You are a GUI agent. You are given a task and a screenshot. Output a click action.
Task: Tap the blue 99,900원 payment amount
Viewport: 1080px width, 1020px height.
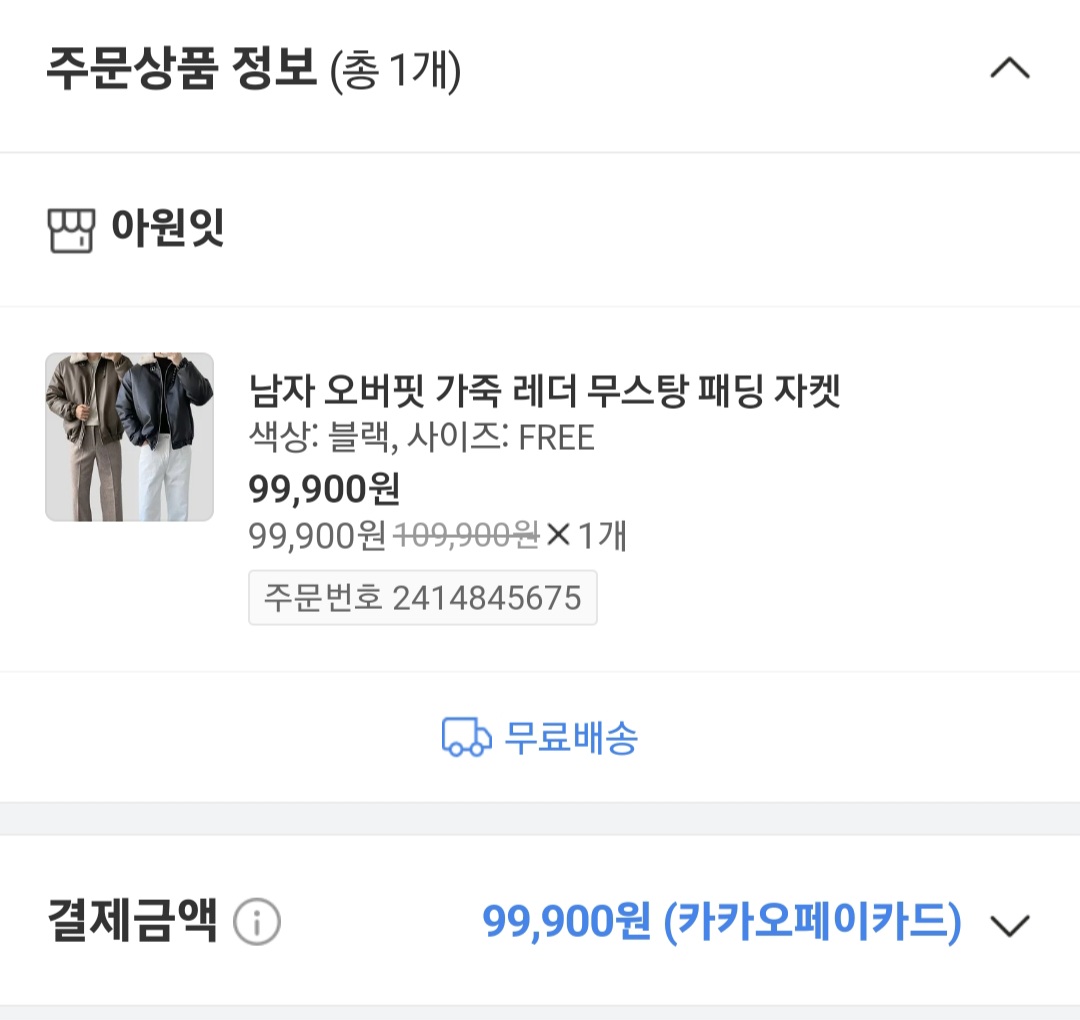(566, 922)
